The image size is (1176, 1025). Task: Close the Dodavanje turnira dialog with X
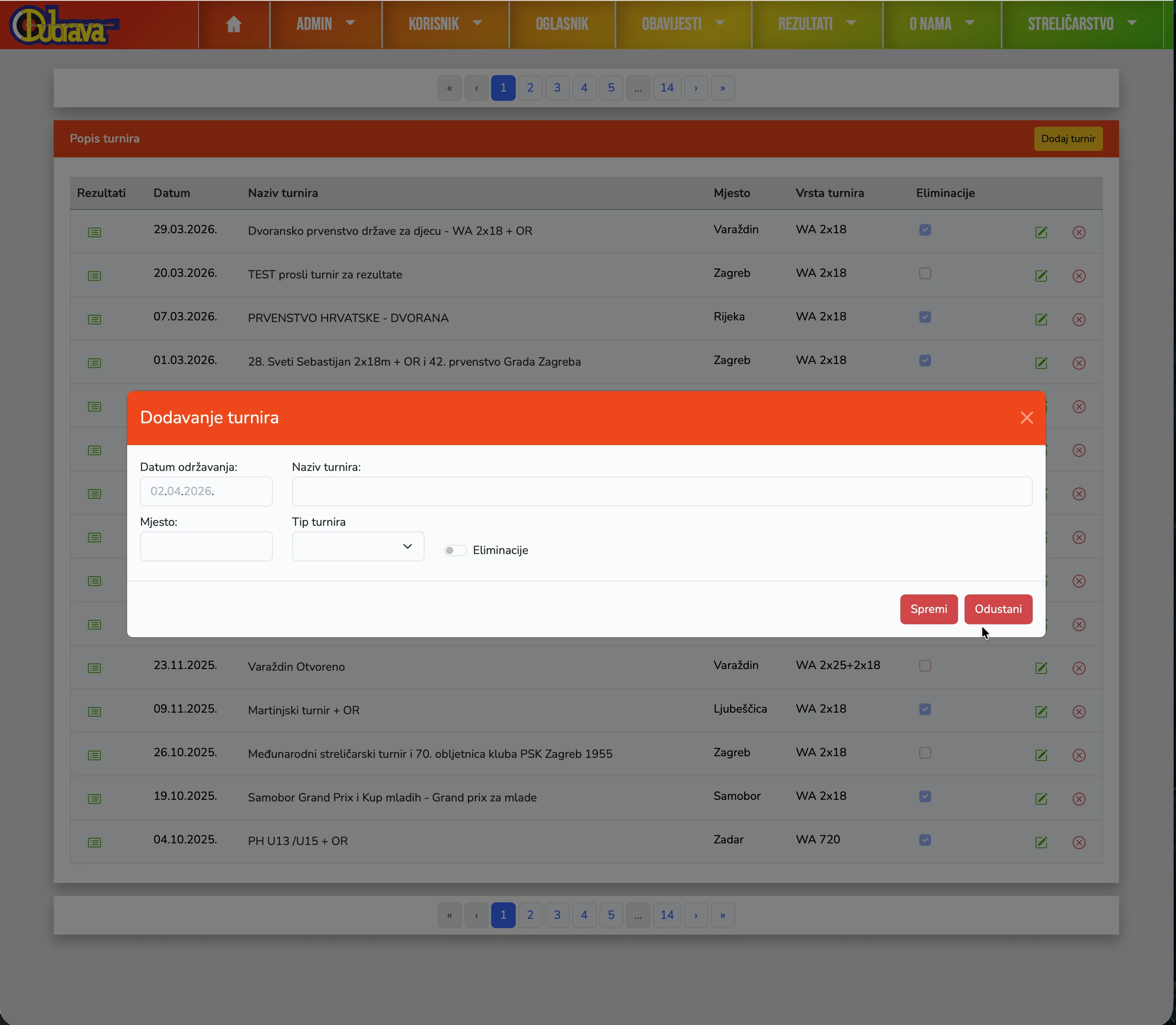coord(1027,418)
